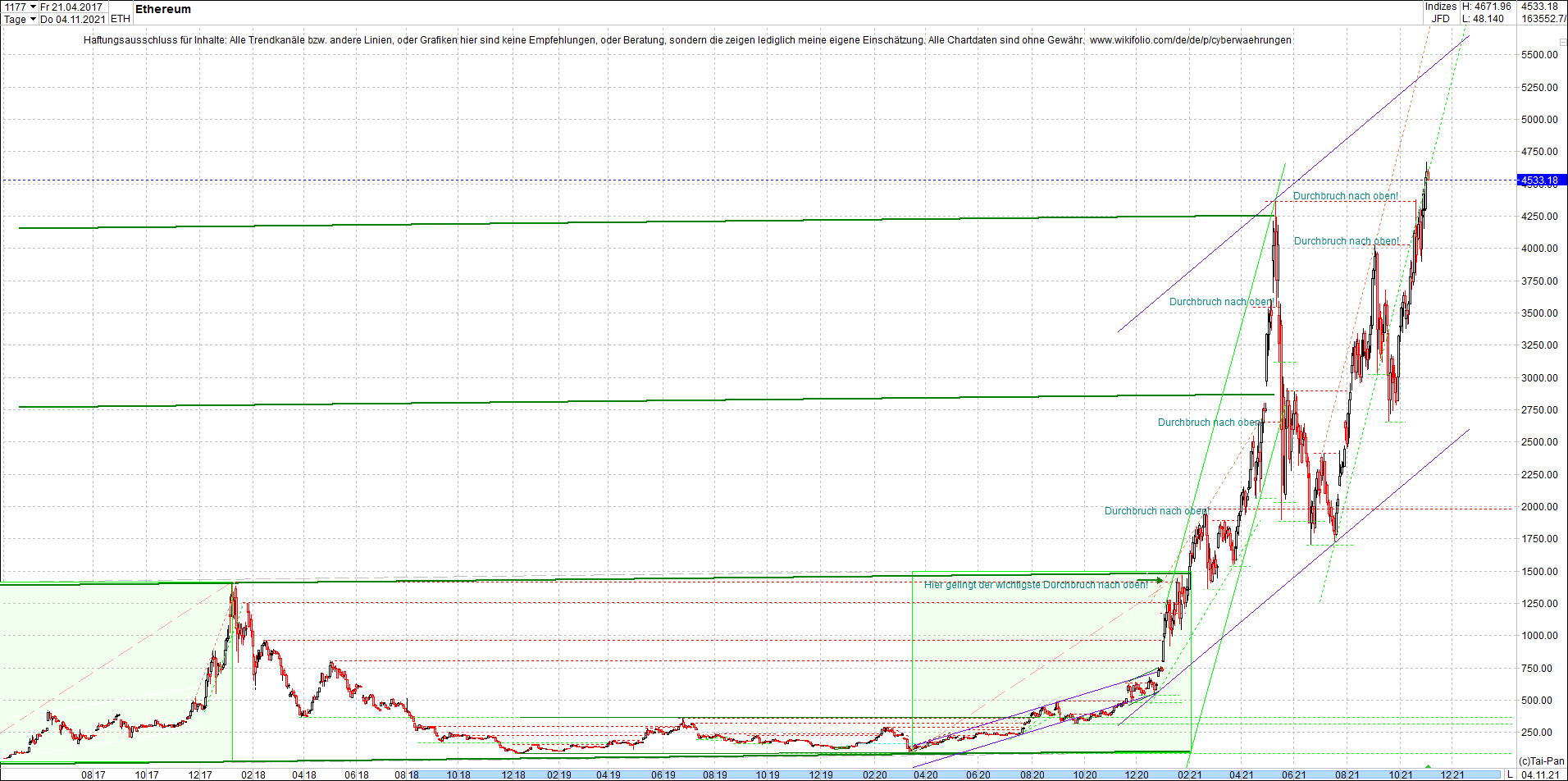Select the 12 21 label on the time axis

1453,774
